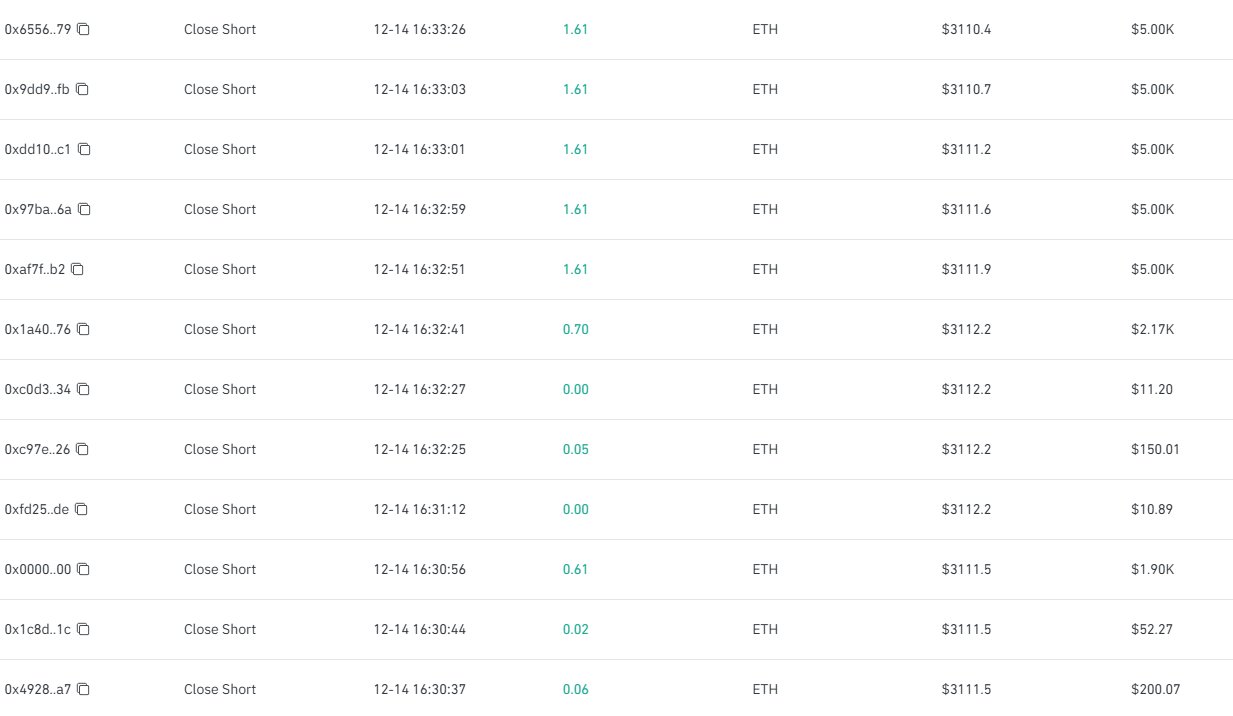Select the $3110.4 price cell

tap(966, 30)
